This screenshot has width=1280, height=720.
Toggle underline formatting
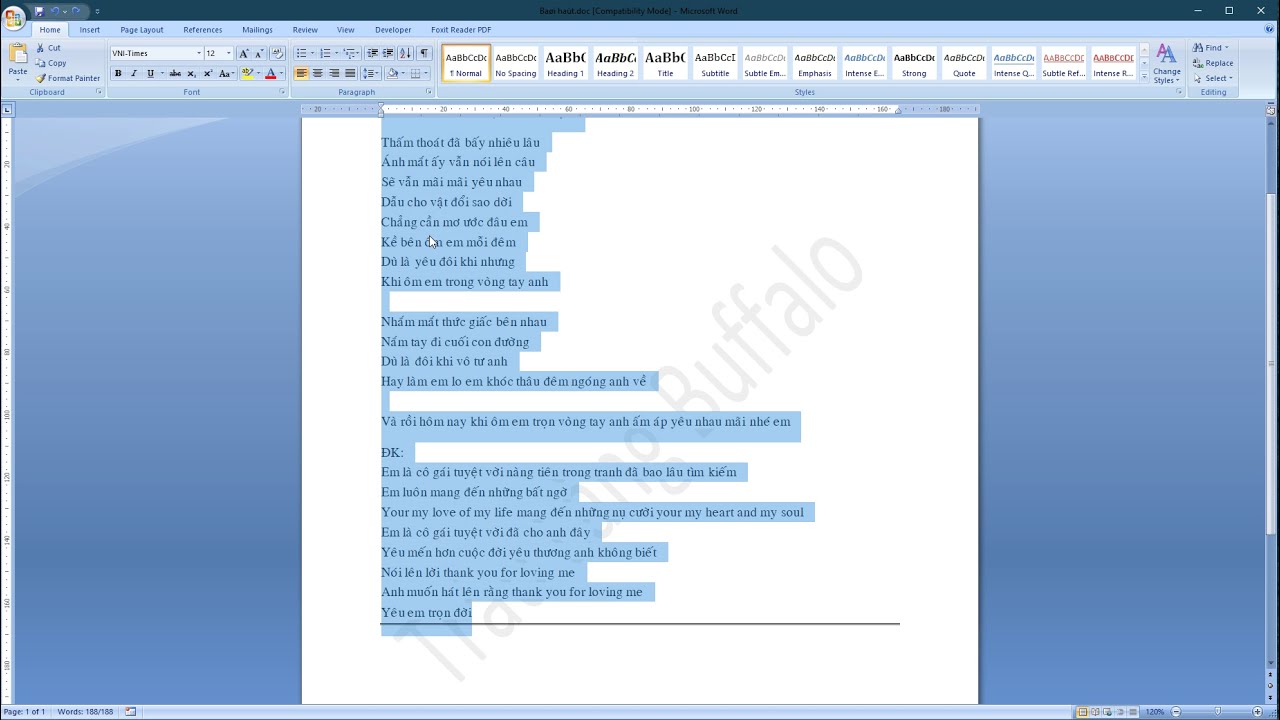150,74
